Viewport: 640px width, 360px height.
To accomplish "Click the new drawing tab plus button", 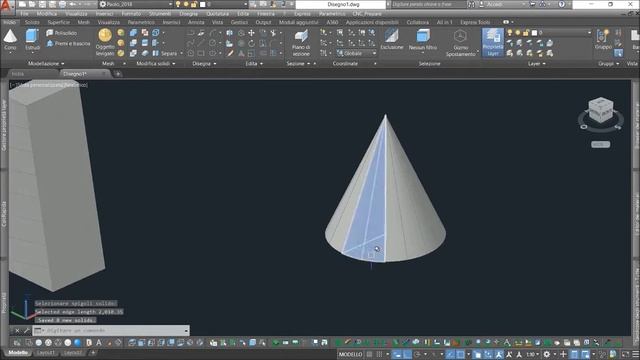I will point(118,74).
